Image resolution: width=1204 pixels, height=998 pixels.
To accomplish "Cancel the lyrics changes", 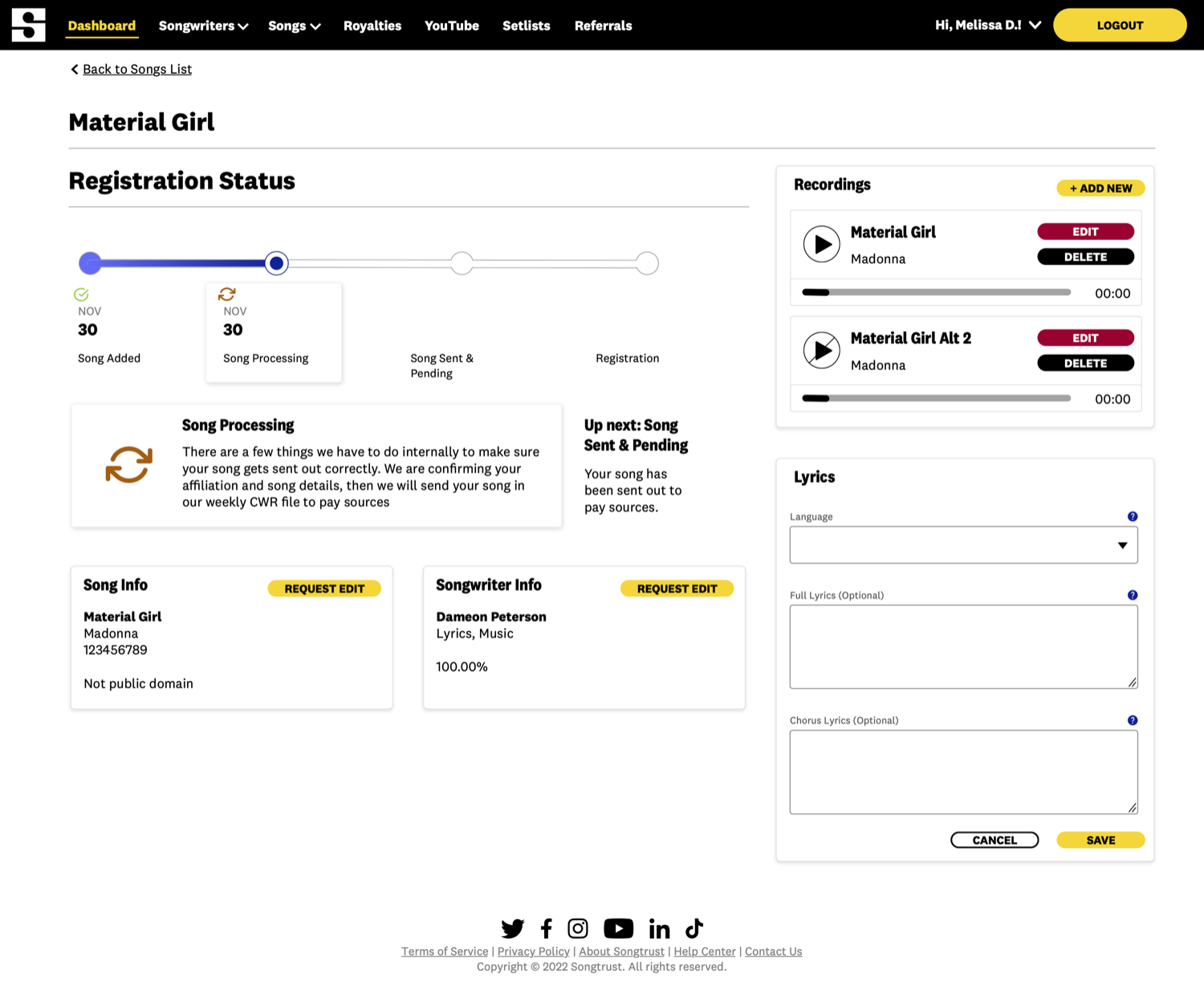I will [x=995, y=840].
